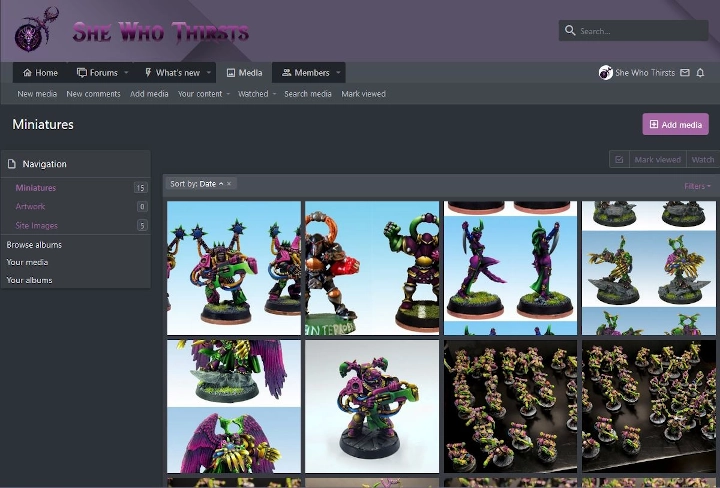Open the What's new tab
This screenshot has height=488, width=720.
(173, 73)
